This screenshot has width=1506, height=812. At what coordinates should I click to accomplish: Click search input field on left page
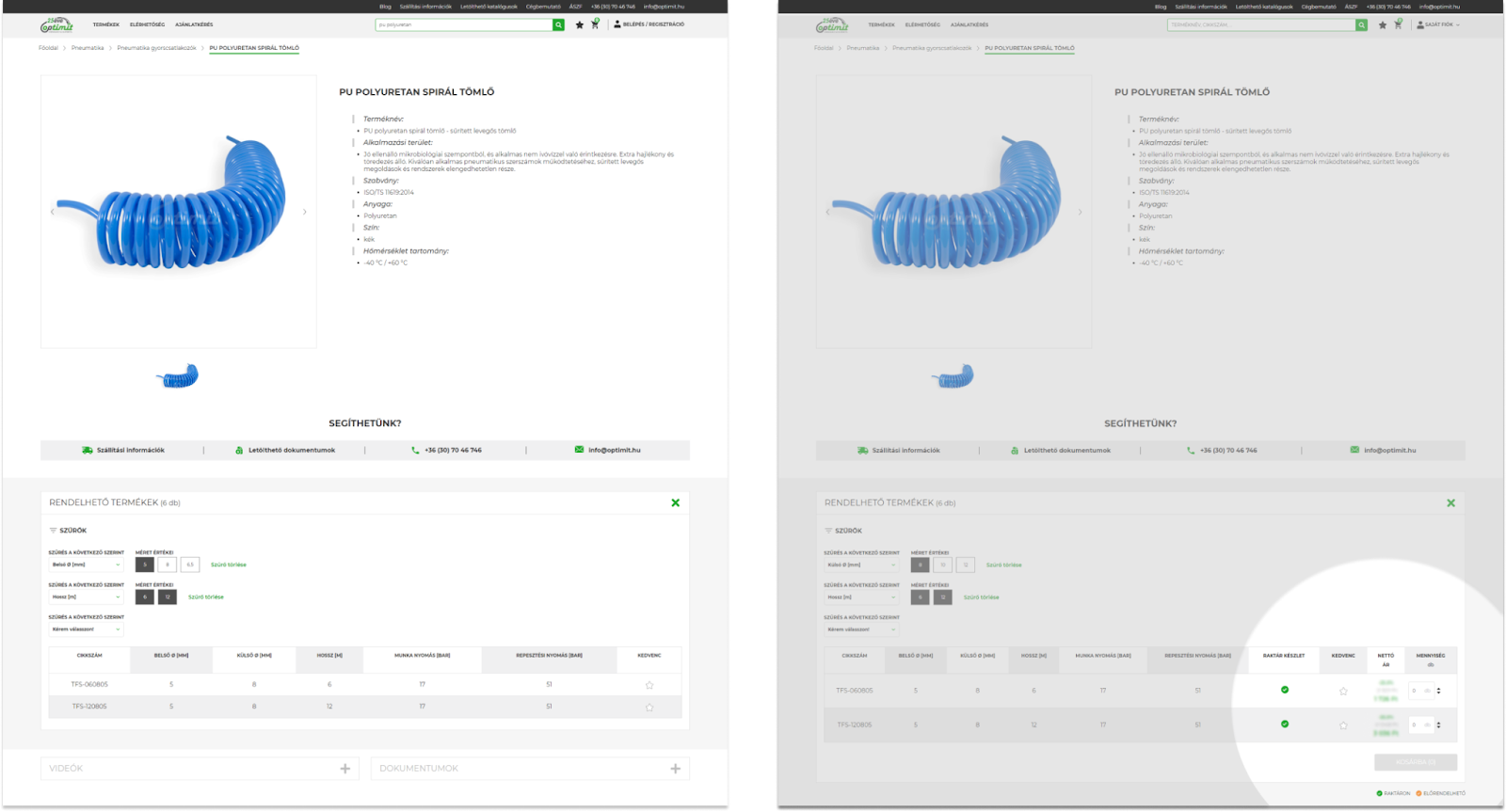pyautogui.click(x=464, y=24)
